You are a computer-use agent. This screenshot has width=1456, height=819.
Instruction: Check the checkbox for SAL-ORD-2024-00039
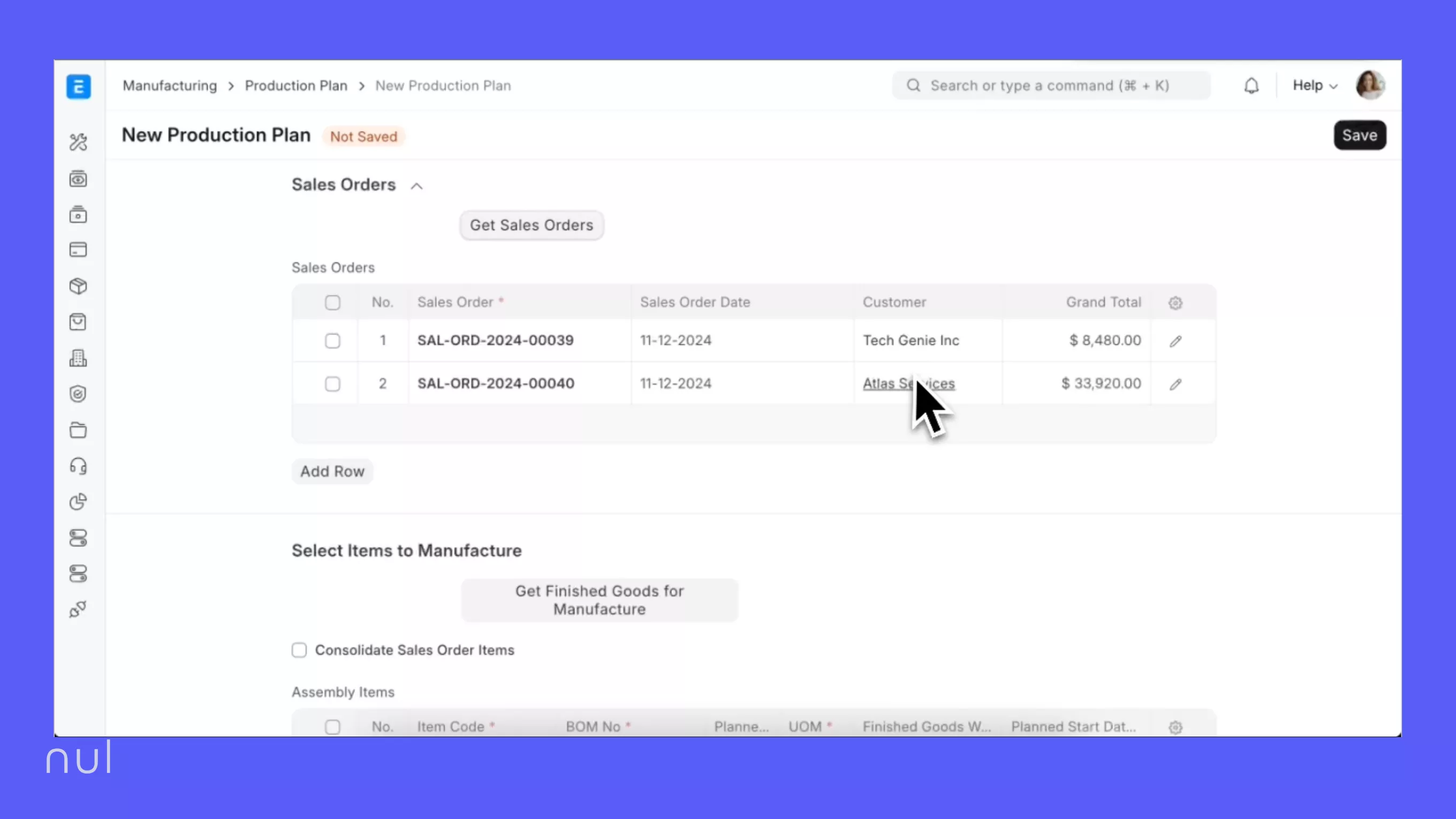332,340
